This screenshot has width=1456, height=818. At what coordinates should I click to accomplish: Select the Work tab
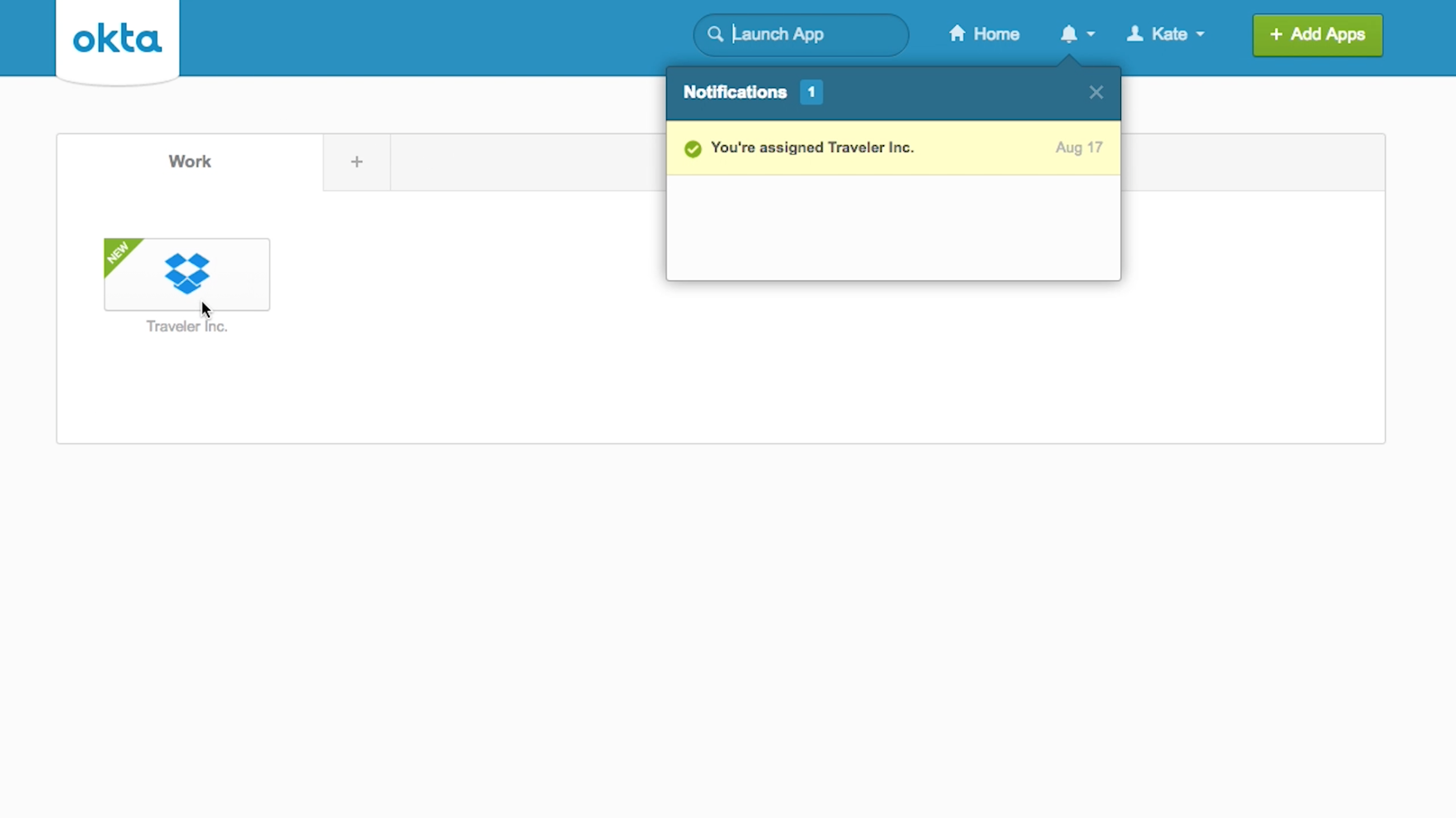click(x=190, y=162)
